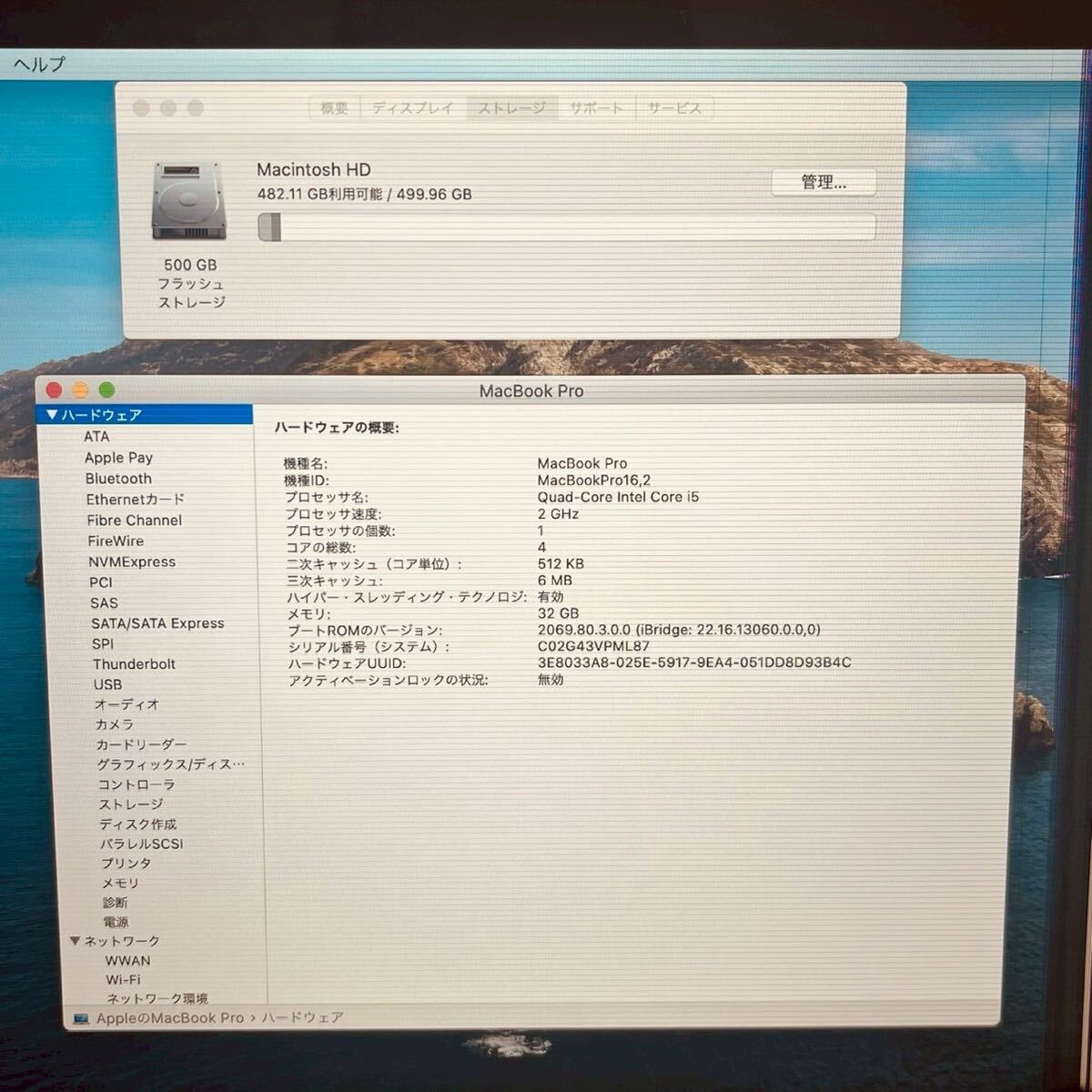The image size is (1092, 1092).
Task: Click the 512 KB L2 cache value
Action: point(561,564)
